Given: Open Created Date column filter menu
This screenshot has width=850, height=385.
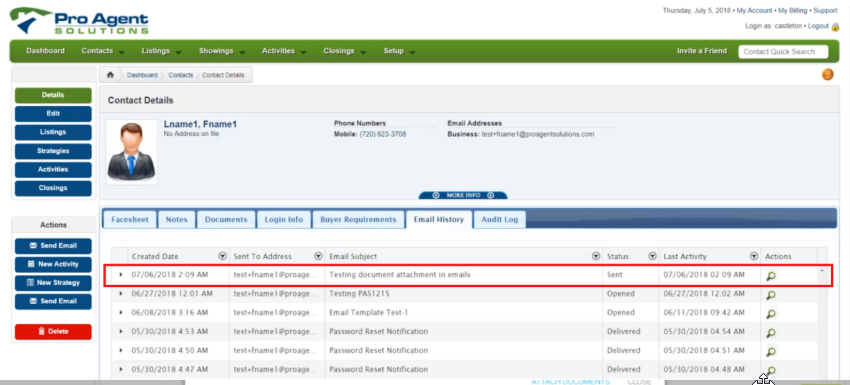Looking at the screenshot, I should [222, 256].
